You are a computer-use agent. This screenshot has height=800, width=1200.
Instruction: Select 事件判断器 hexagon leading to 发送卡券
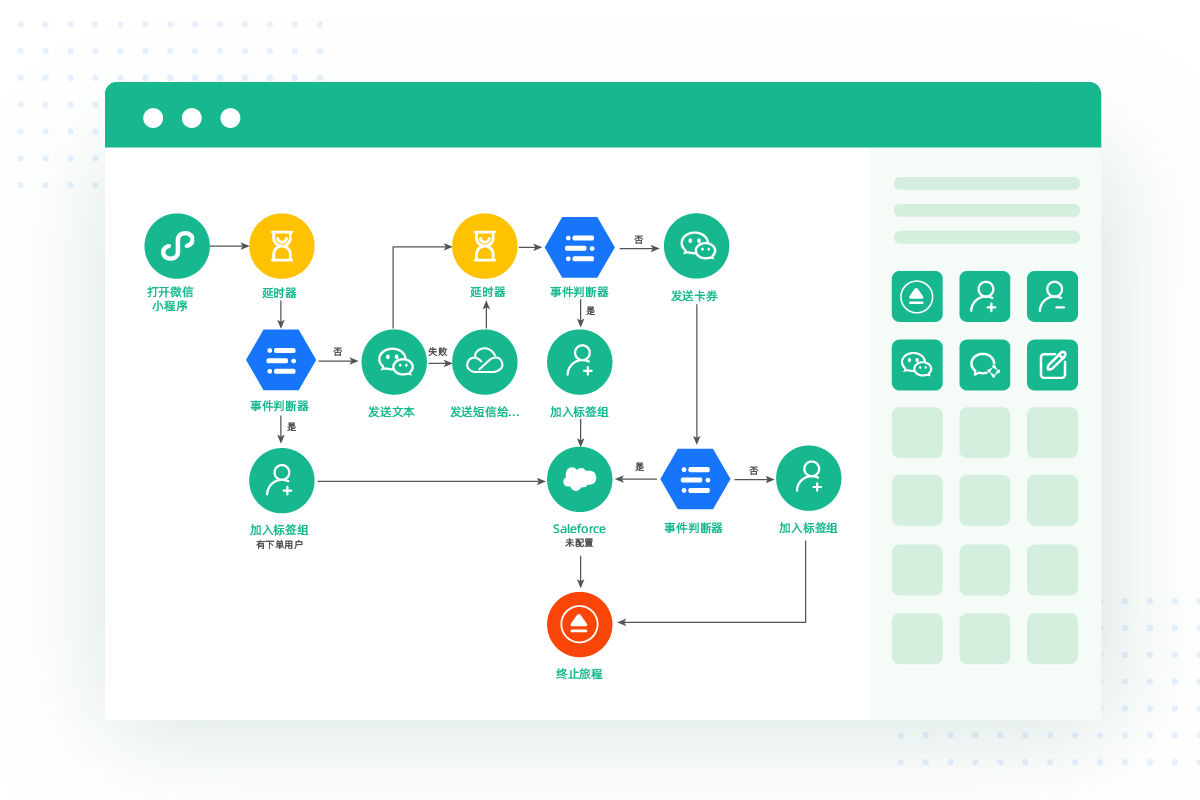pos(580,246)
